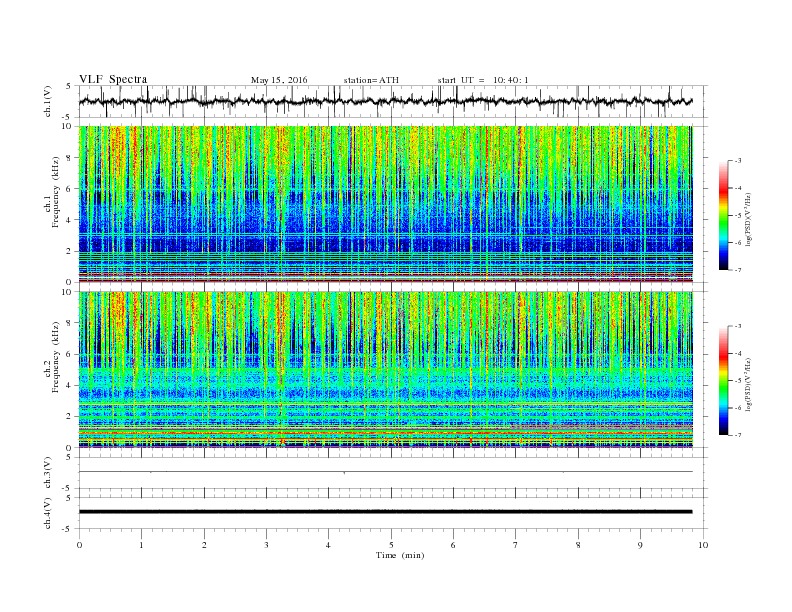This screenshot has height=612, width=792.
Task: Click the -3 label on ch.1 color bar
Action: pos(738,161)
